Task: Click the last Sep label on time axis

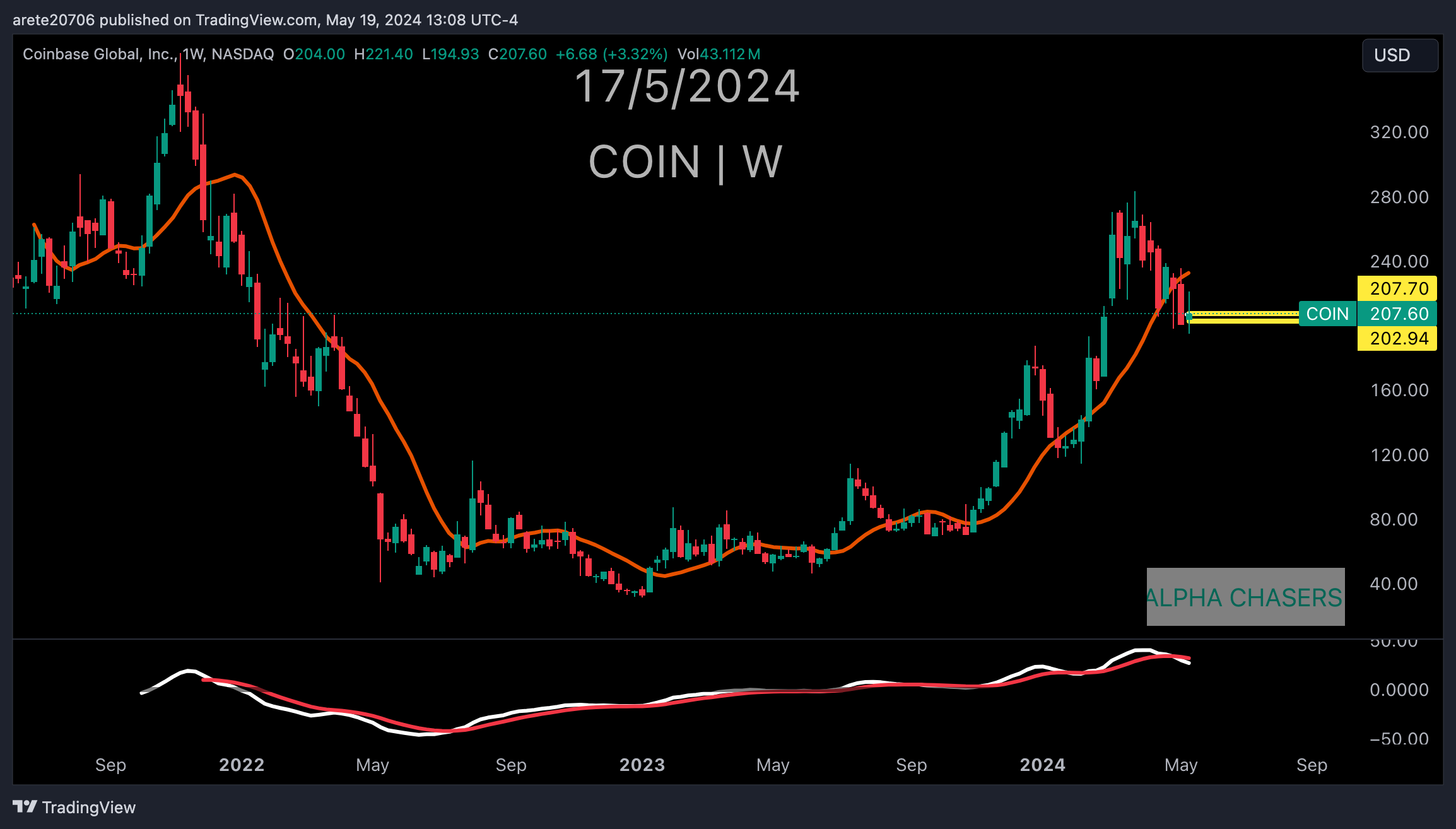Action: (1312, 765)
